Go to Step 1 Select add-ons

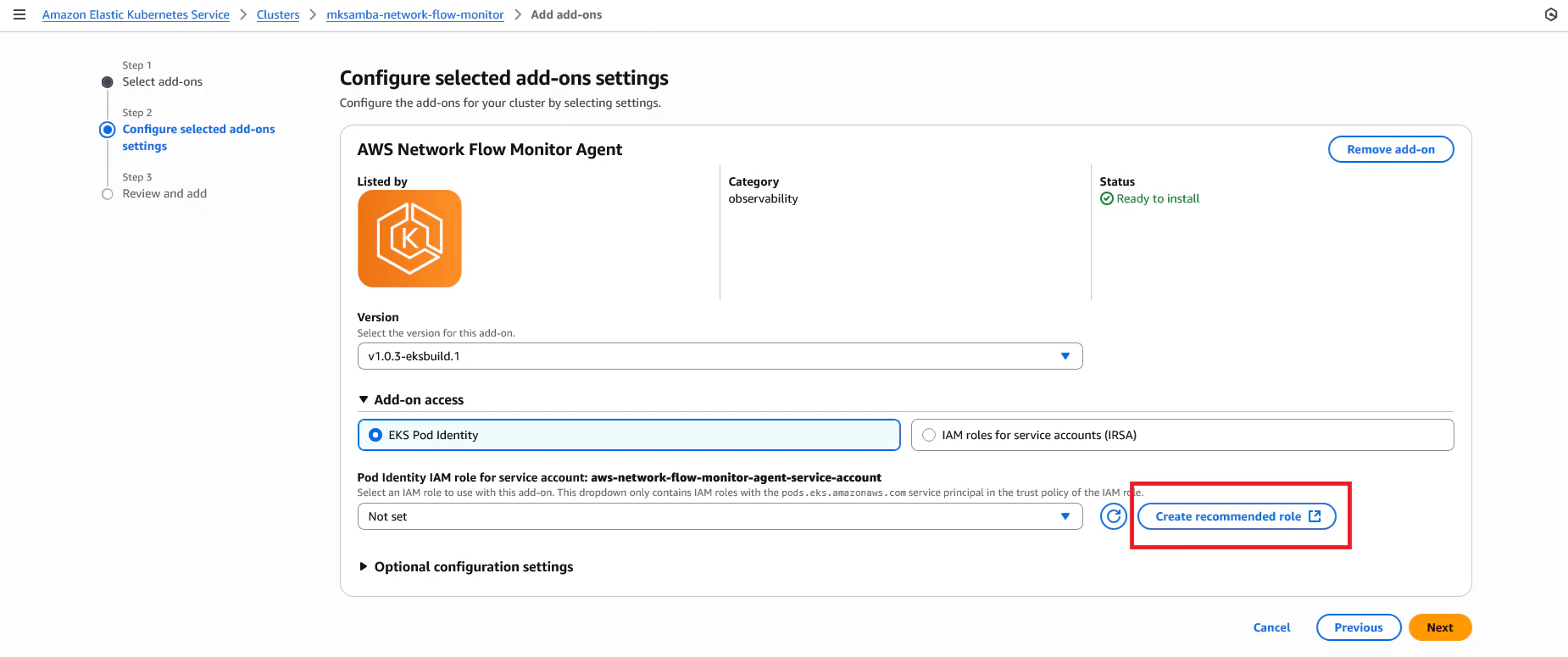click(162, 81)
